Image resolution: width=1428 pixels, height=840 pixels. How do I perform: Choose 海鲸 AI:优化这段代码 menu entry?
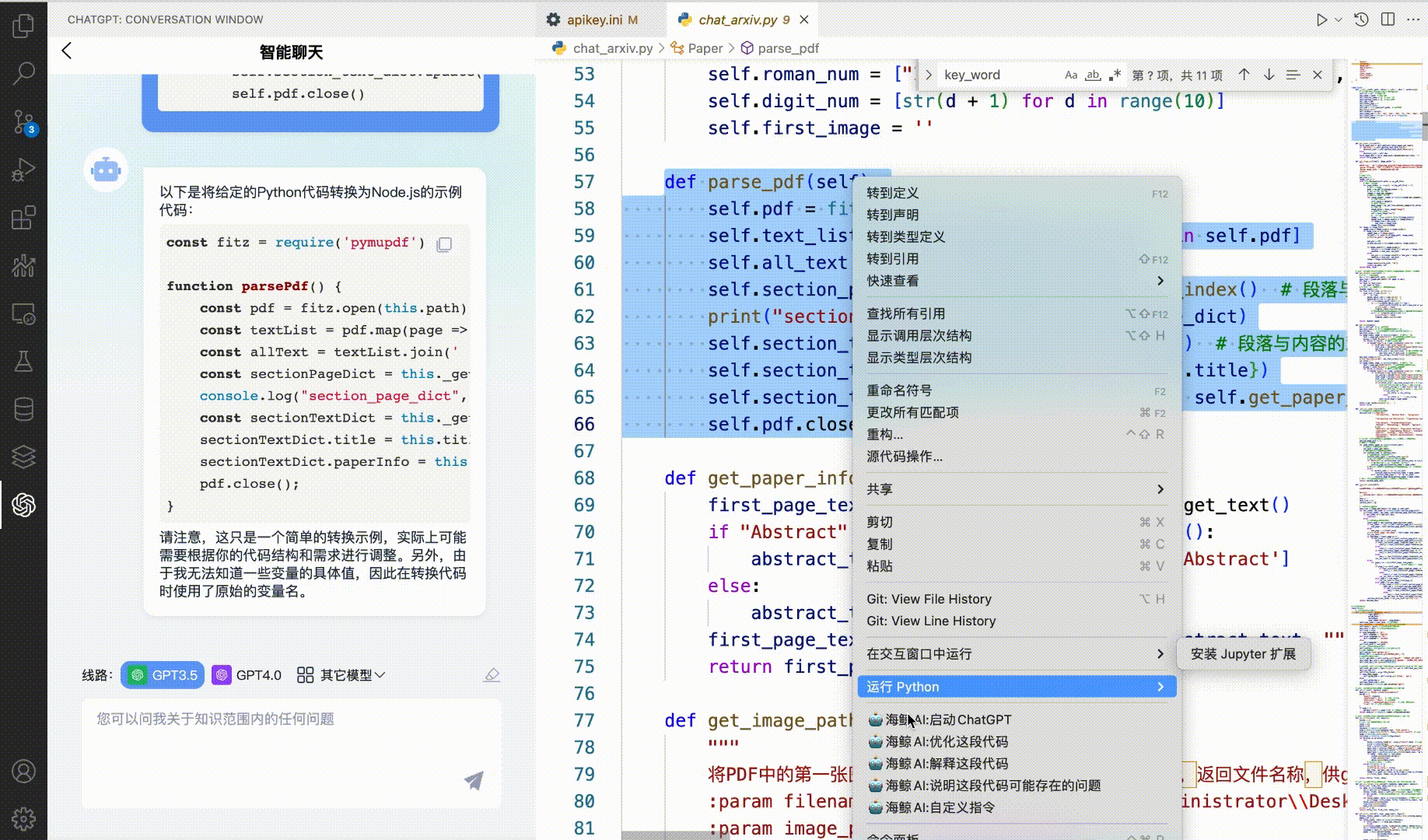pyautogui.click(x=1017, y=742)
